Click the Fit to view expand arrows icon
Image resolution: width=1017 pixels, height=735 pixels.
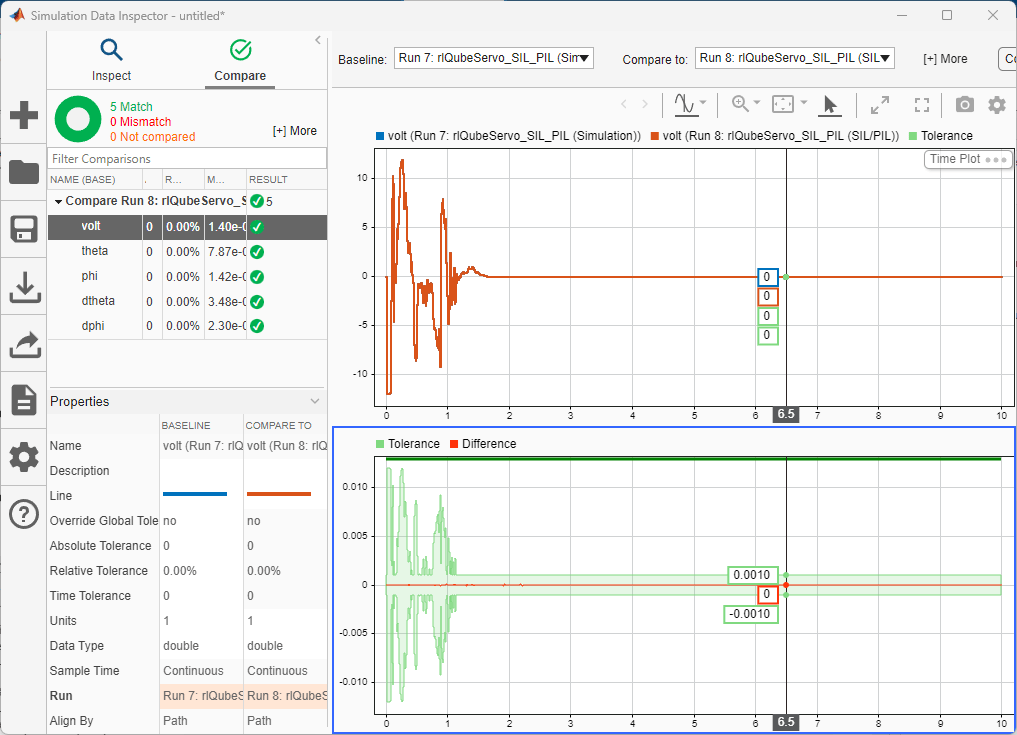coord(880,104)
